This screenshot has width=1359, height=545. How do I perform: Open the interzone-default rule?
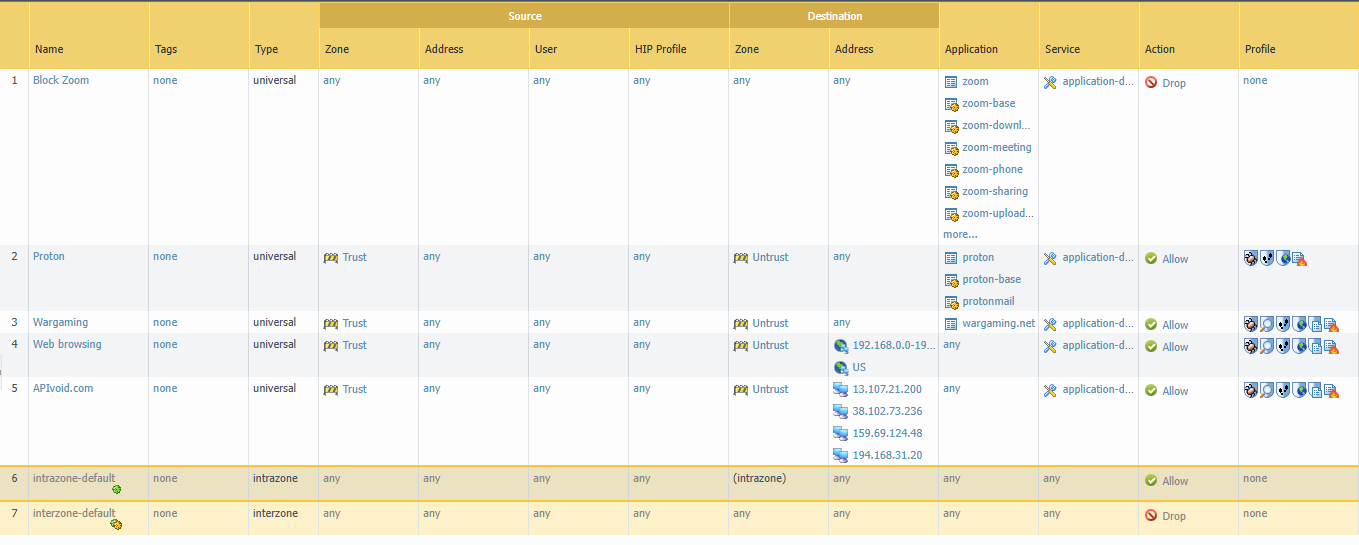click(x=74, y=513)
